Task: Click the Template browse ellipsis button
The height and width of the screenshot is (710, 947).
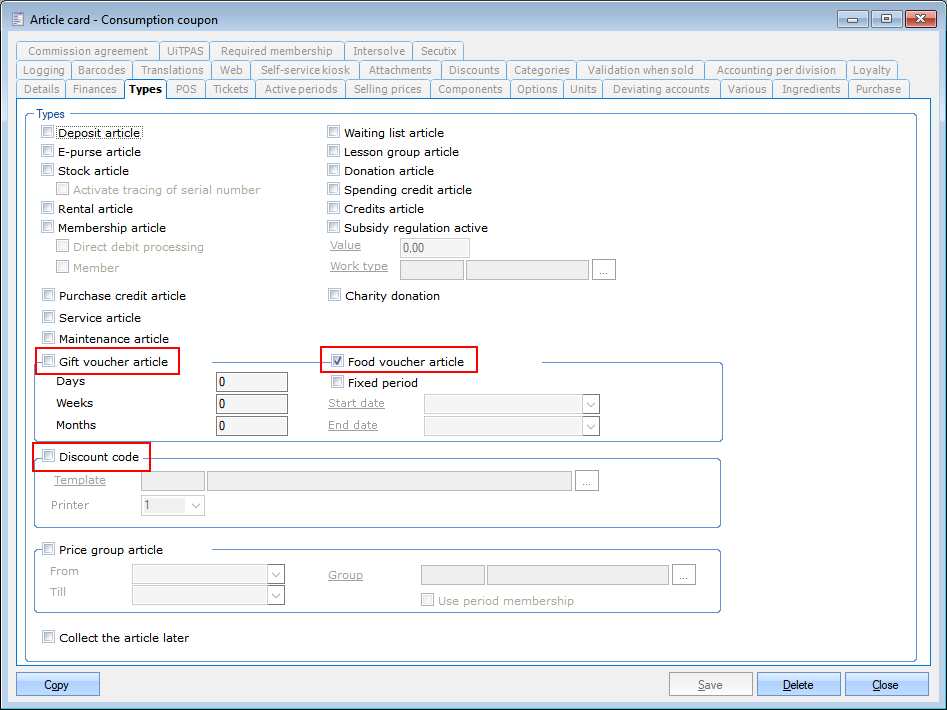Action: click(587, 482)
